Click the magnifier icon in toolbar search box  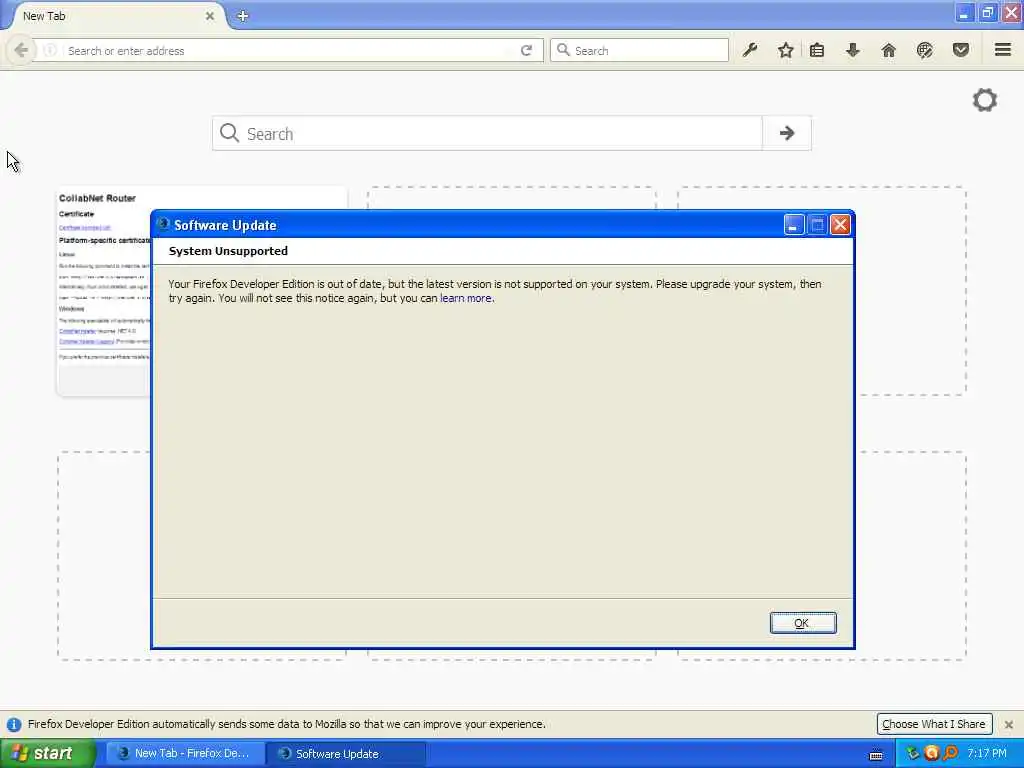click(x=564, y=50)
